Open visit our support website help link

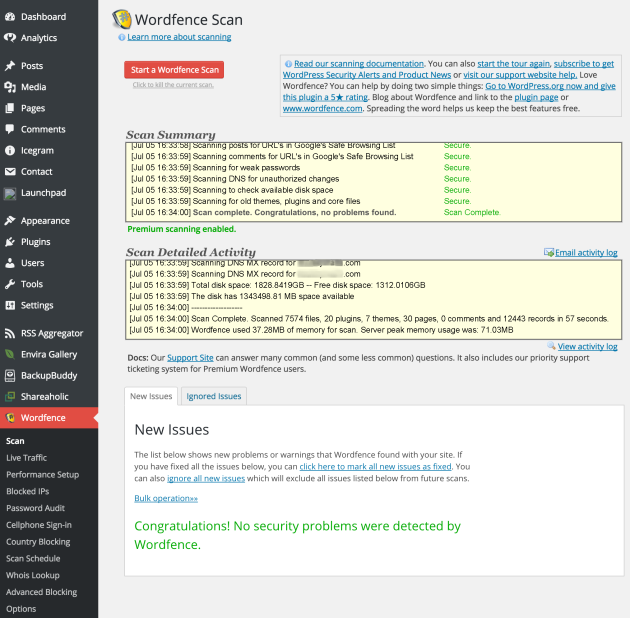point(520,75)
